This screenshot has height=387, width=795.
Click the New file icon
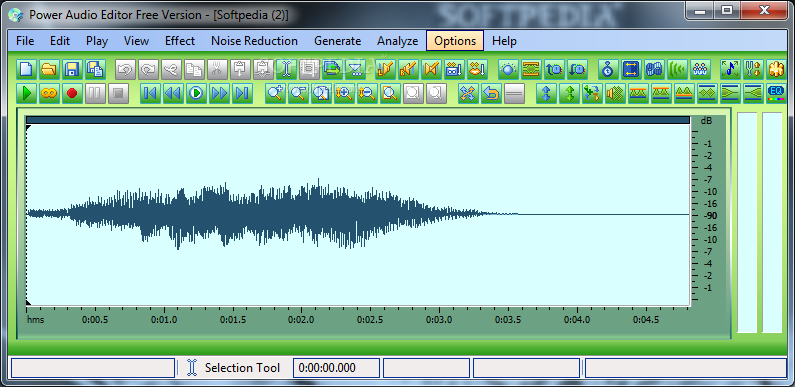pos(26,69)
